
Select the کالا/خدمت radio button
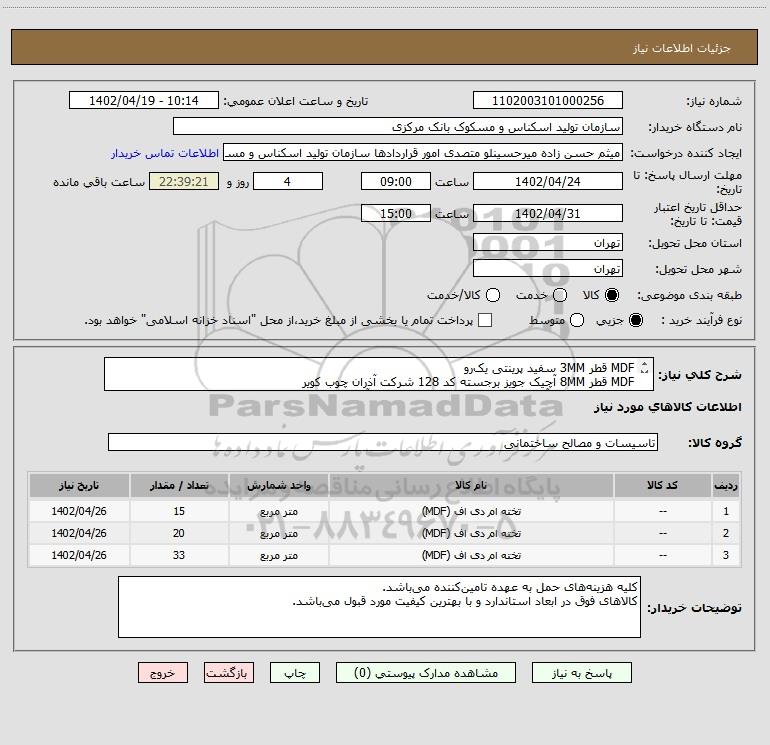(x=493, y=295)
